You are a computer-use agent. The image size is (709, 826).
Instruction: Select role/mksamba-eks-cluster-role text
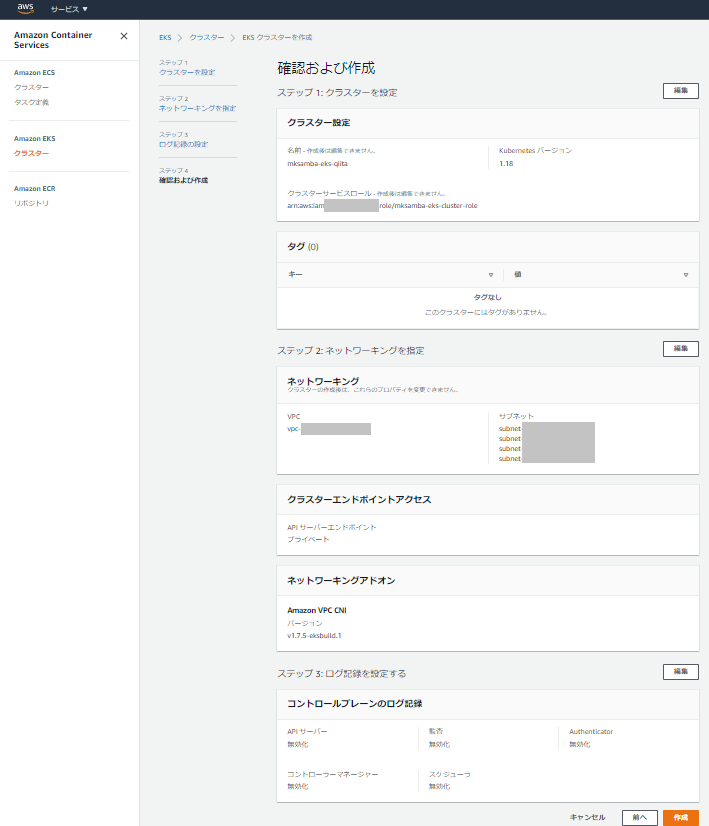428,206
